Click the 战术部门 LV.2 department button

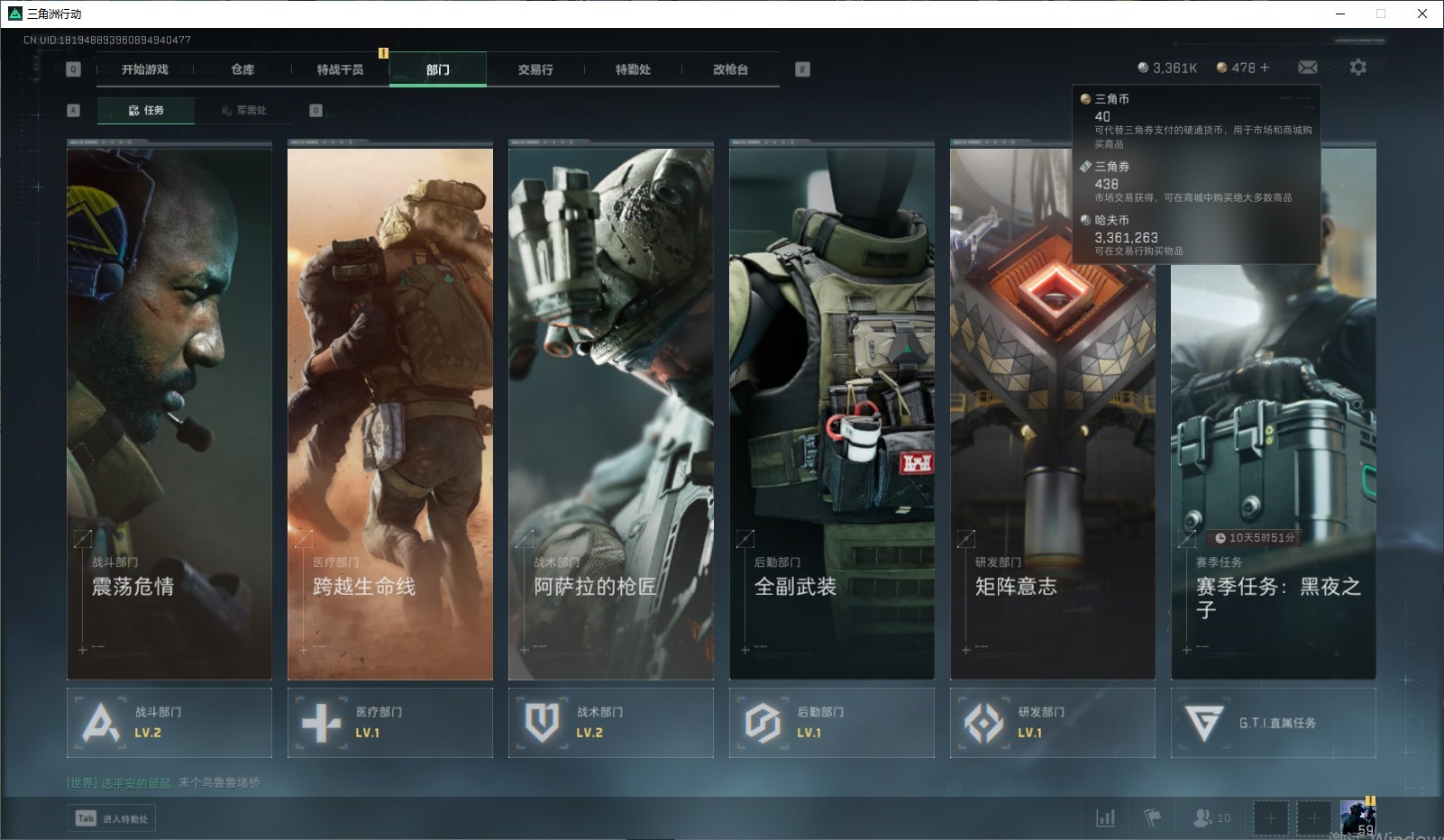[x=611, y=723]
